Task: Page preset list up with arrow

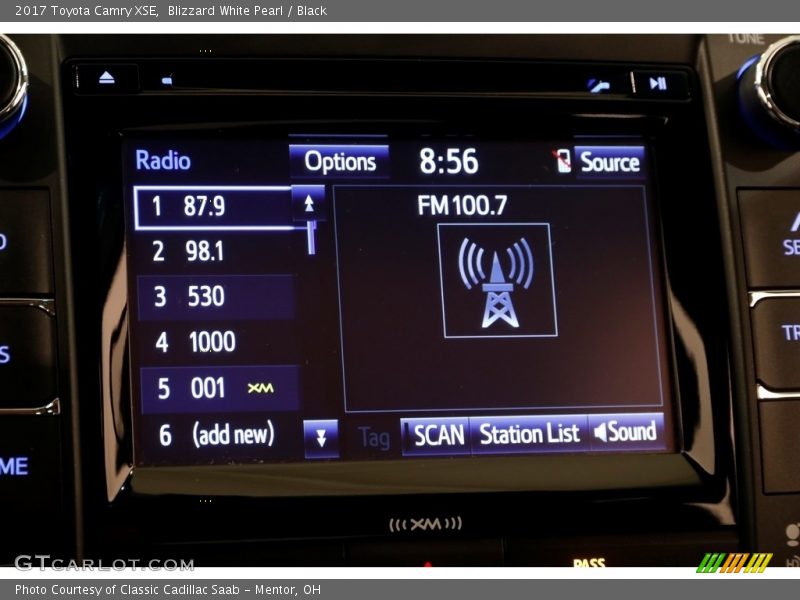Action: tap(309, 204)
